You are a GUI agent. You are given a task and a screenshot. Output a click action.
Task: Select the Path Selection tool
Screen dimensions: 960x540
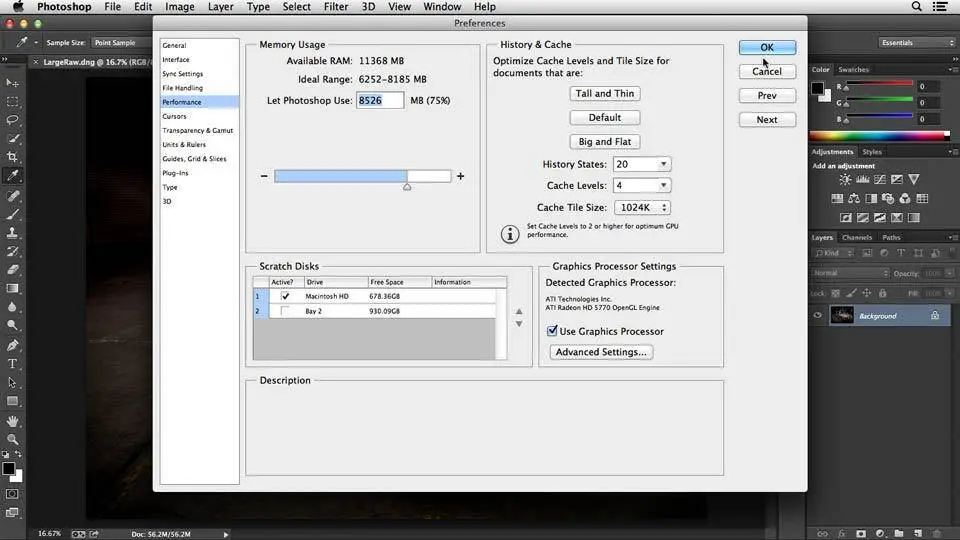click(12, 383)
